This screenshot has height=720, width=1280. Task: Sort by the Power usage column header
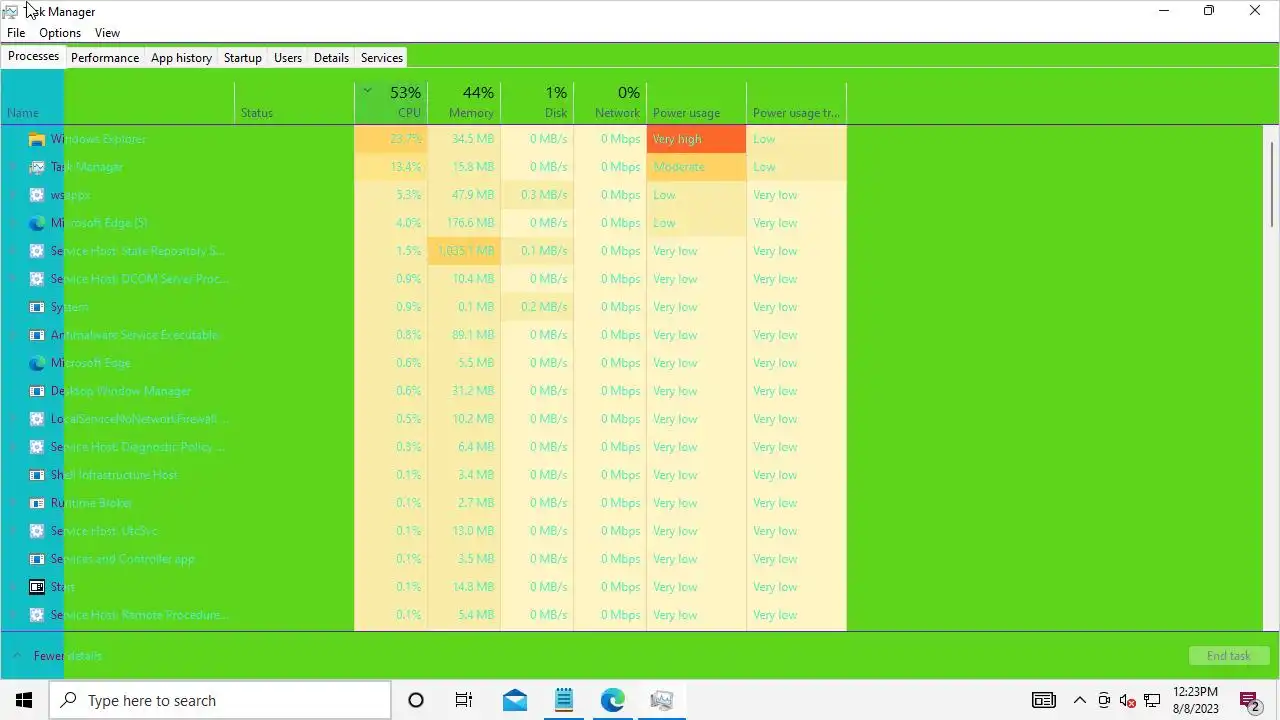pos(696,103)
